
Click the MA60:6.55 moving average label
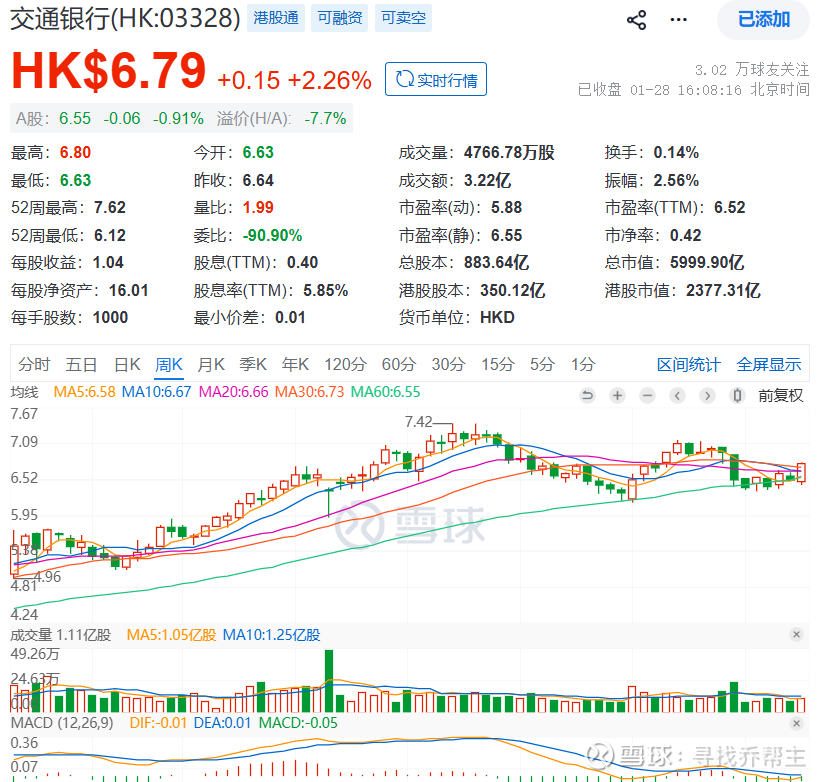(x=385, y=392)
